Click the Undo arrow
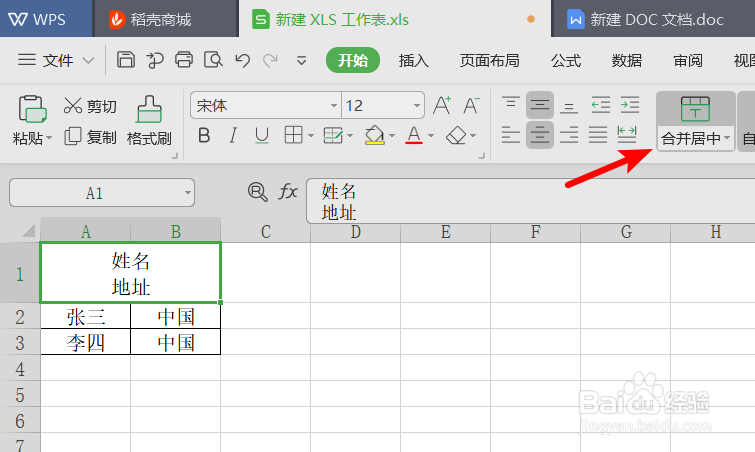This screenshot has height=452, width=755. coord(242,61)
